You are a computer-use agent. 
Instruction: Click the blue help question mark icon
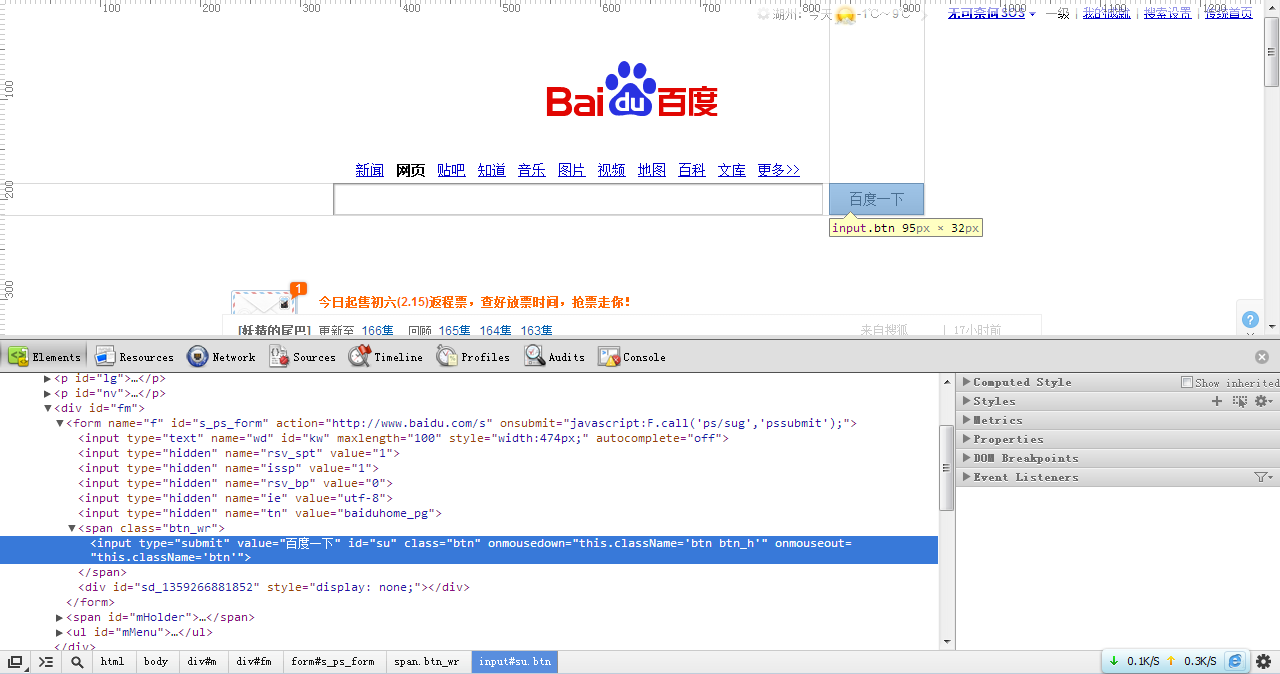pyautogui.click(x=1250, y=319)
